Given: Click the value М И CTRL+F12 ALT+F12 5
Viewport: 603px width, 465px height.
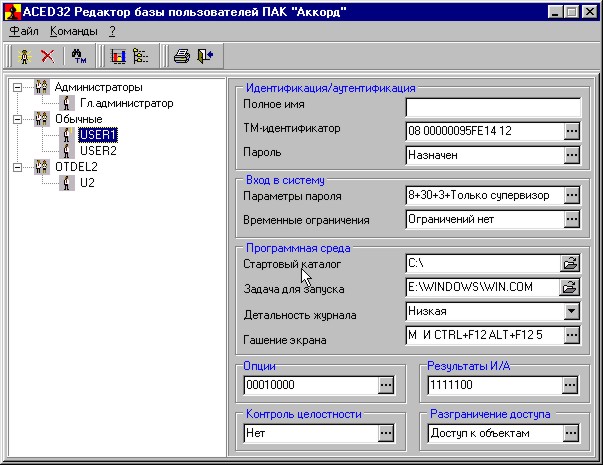Looking at the screenshot, I should pos(475,335).
